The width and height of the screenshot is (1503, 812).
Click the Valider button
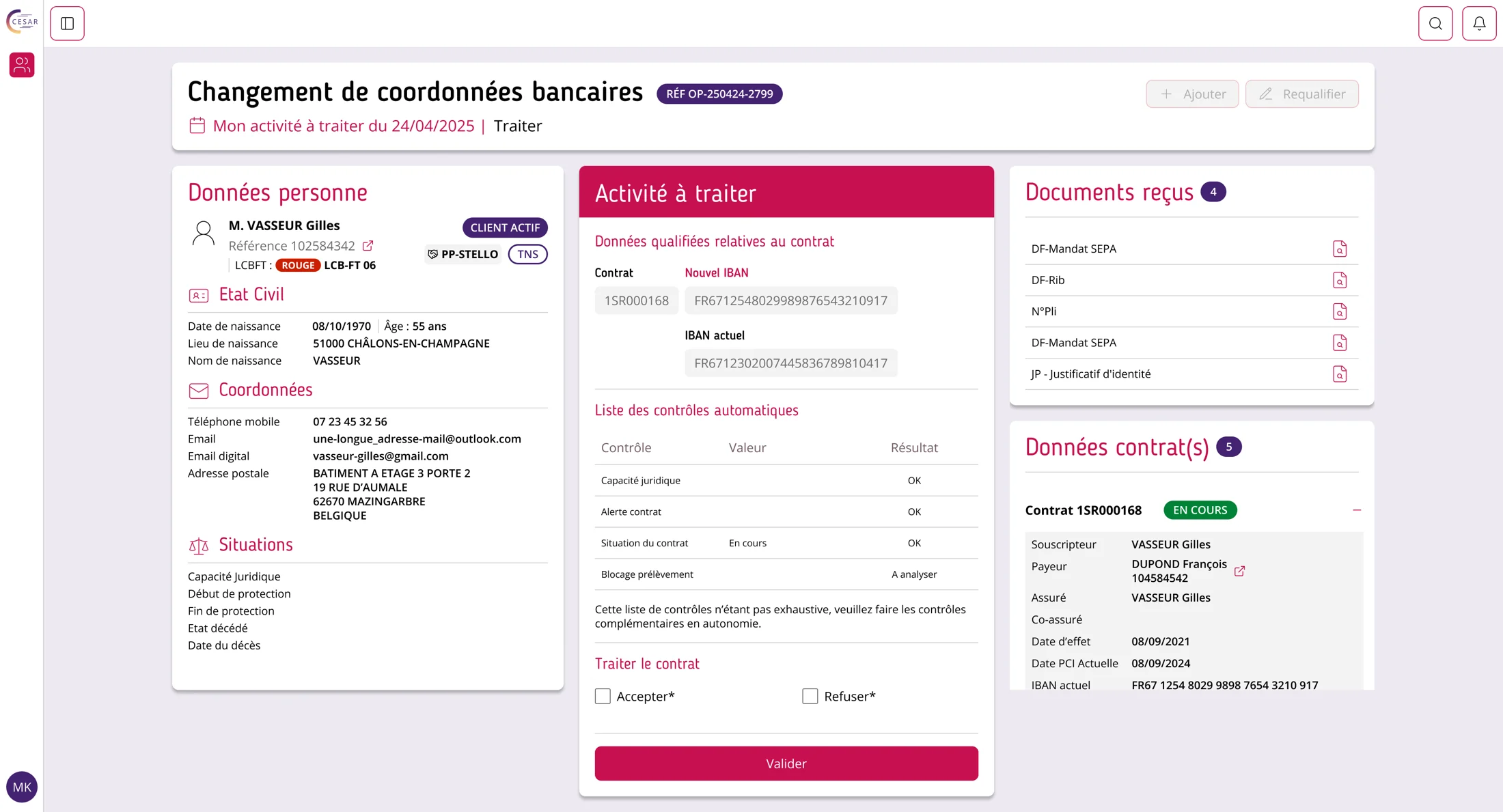786,764
